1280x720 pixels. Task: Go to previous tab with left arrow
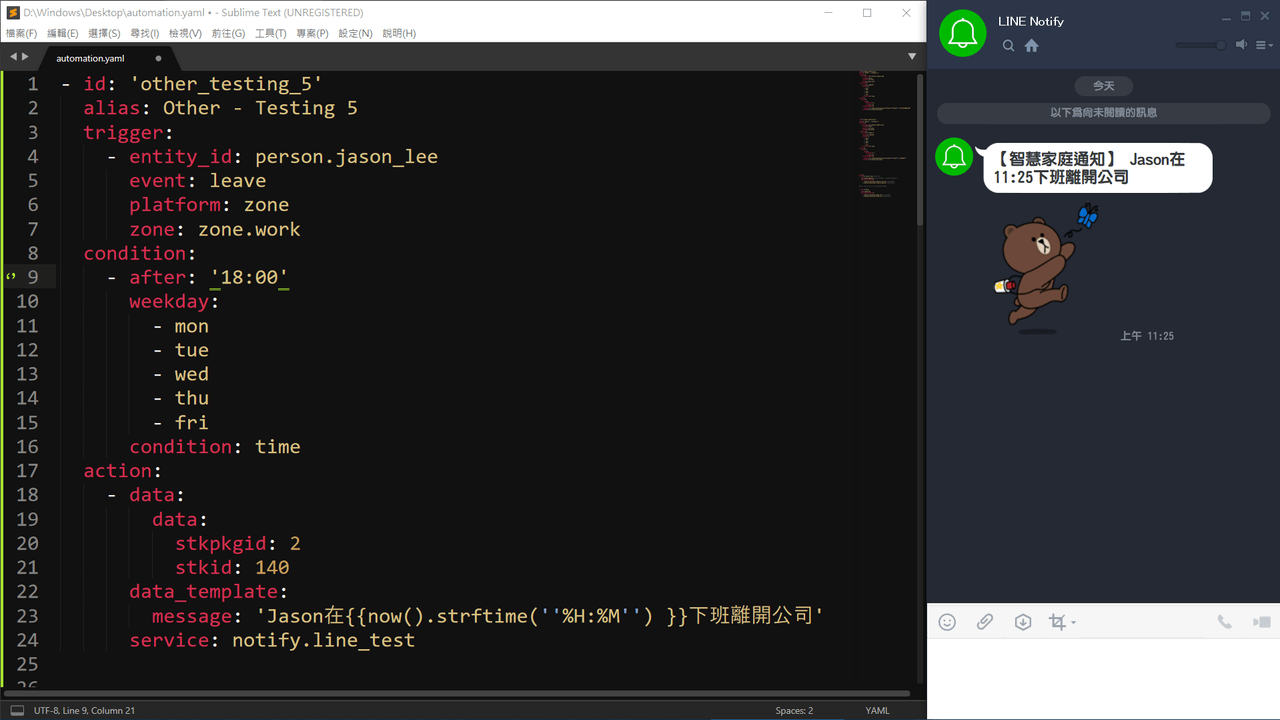(13, 57)
